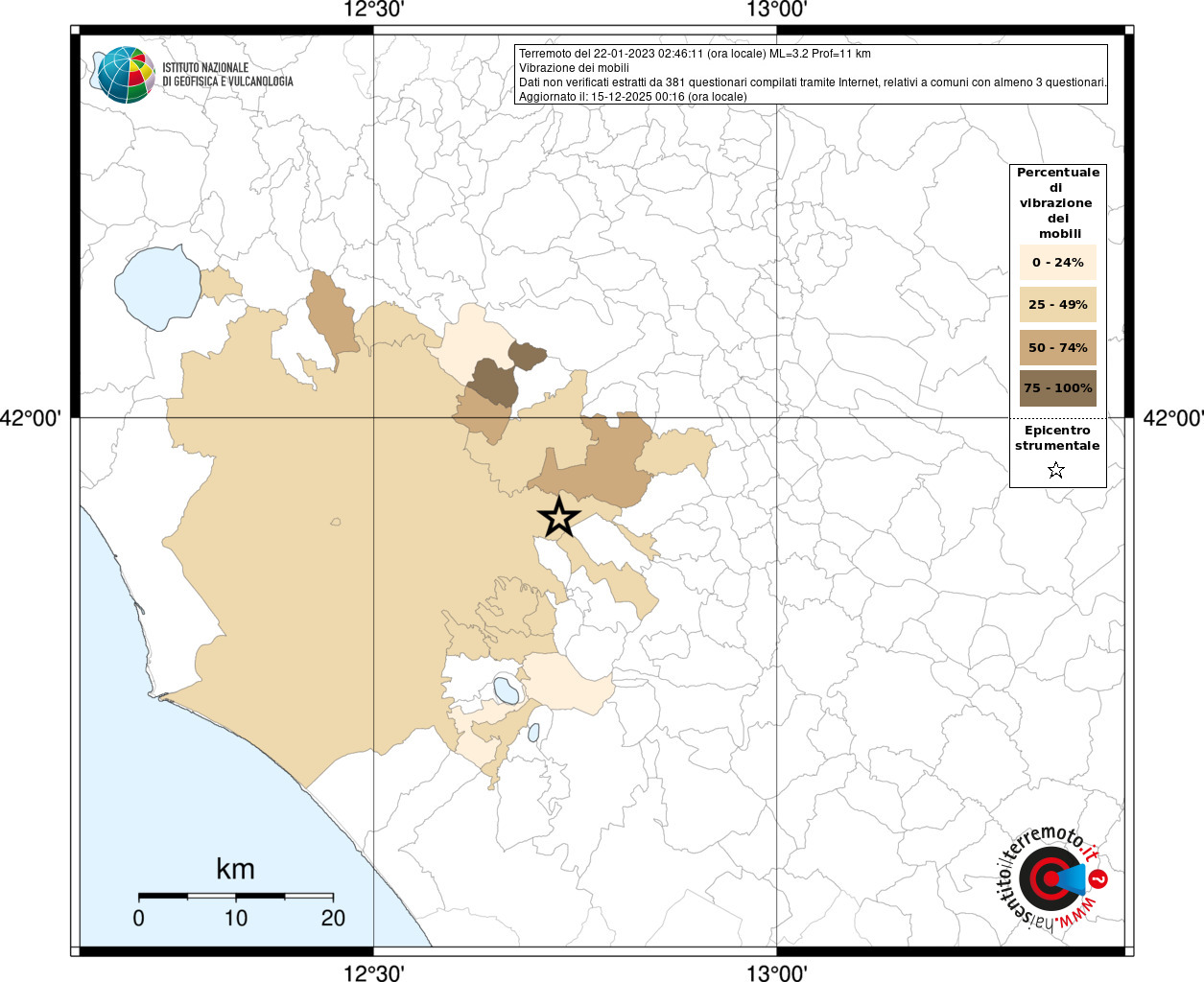Click the scale bar value 20

(x=333, y=918)
